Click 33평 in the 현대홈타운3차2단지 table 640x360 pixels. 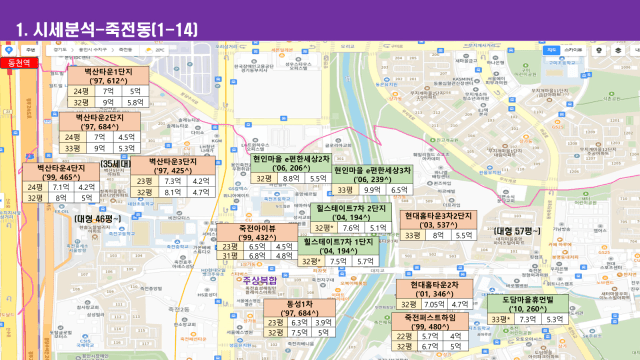click(x=413, y=235)
